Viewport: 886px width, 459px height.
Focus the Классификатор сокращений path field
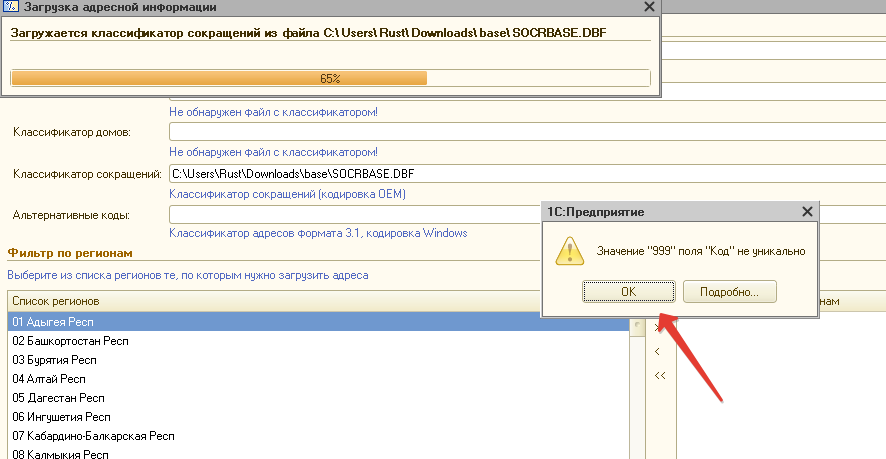[527, 173]
